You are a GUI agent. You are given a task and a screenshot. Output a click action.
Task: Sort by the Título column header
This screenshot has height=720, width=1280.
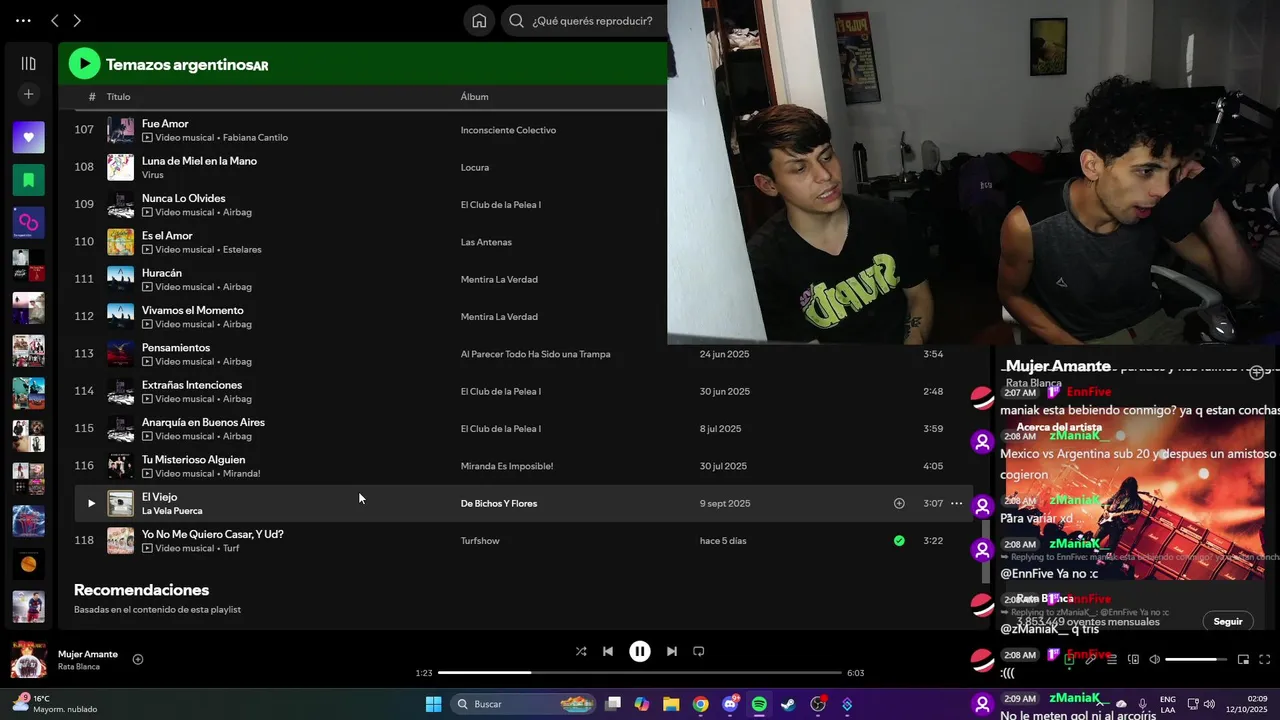click(118, 97)
